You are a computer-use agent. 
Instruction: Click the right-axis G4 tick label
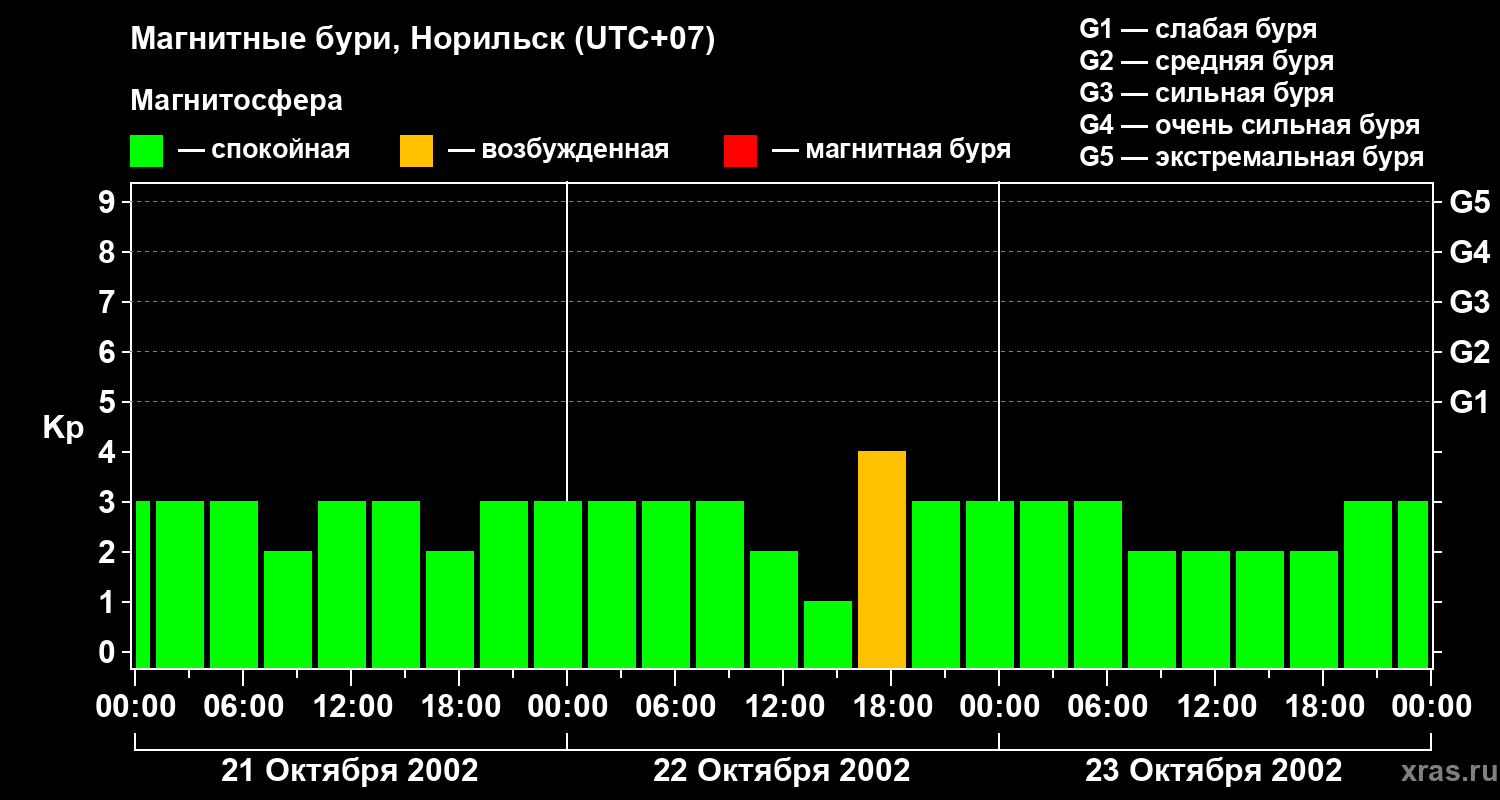(1469, 252)
